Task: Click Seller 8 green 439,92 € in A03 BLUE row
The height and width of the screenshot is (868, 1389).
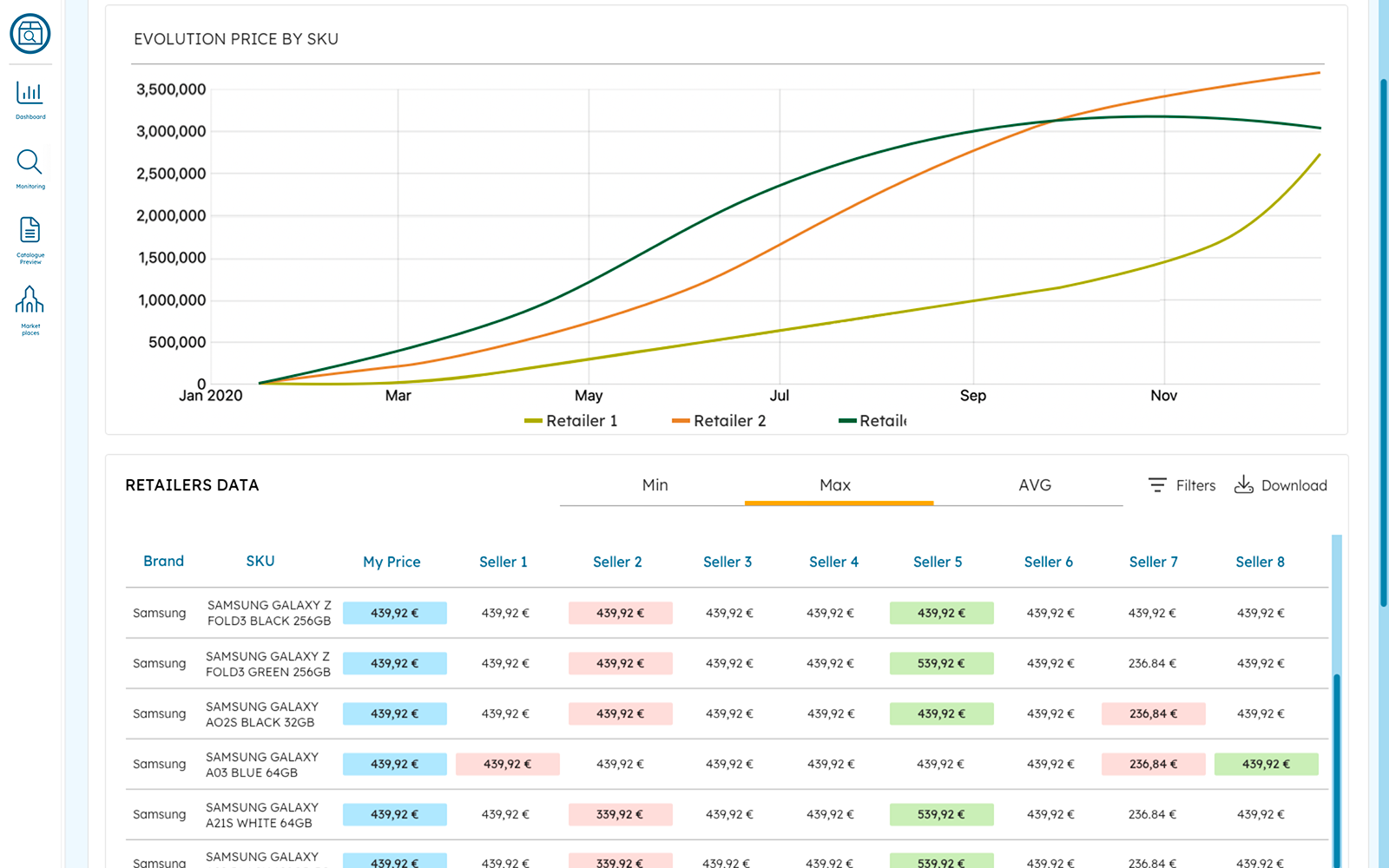Action: coord(1267,764)
